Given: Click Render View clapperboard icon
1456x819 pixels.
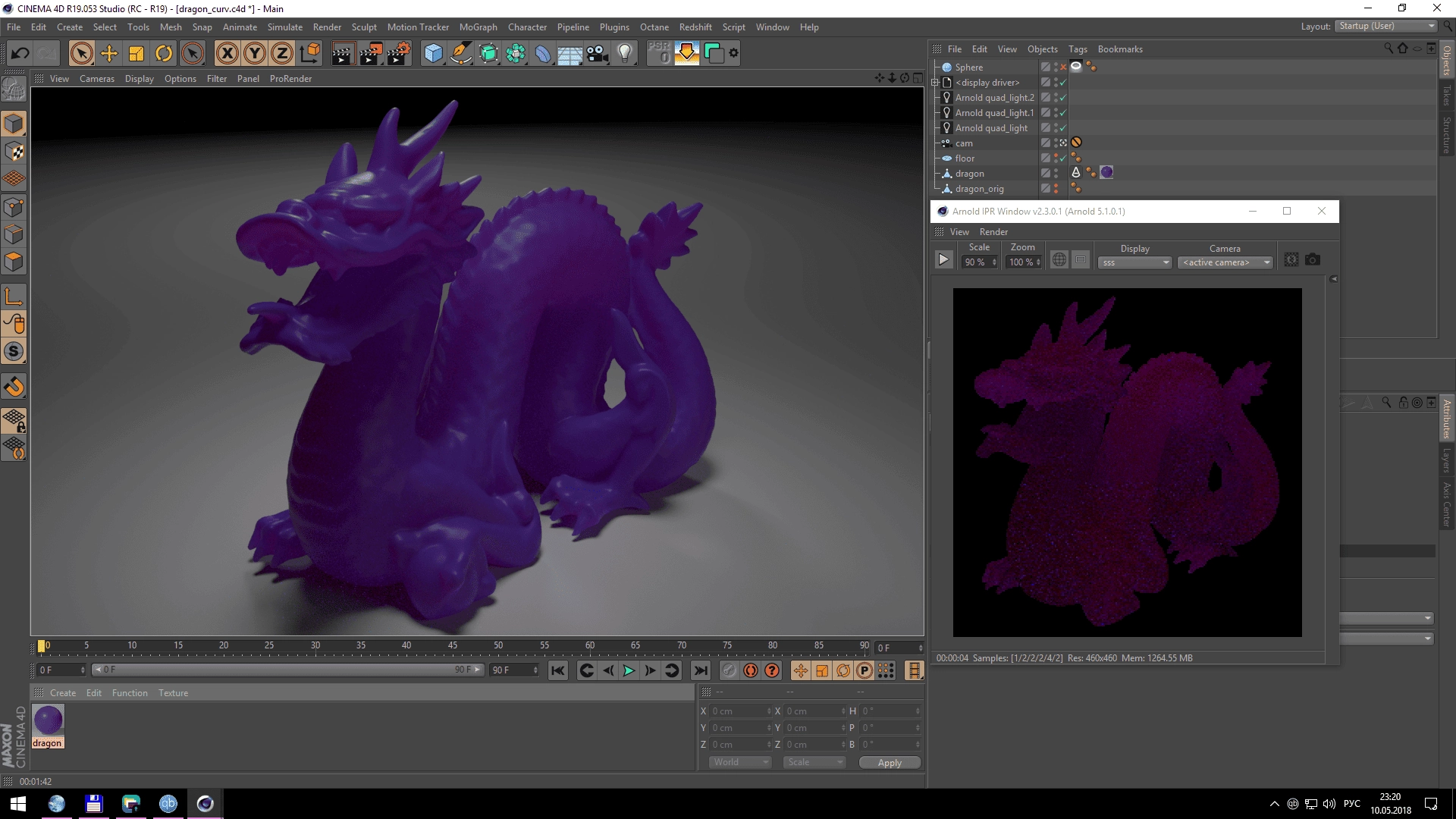Looking at the screenshot, I should [x=343, y=53].
